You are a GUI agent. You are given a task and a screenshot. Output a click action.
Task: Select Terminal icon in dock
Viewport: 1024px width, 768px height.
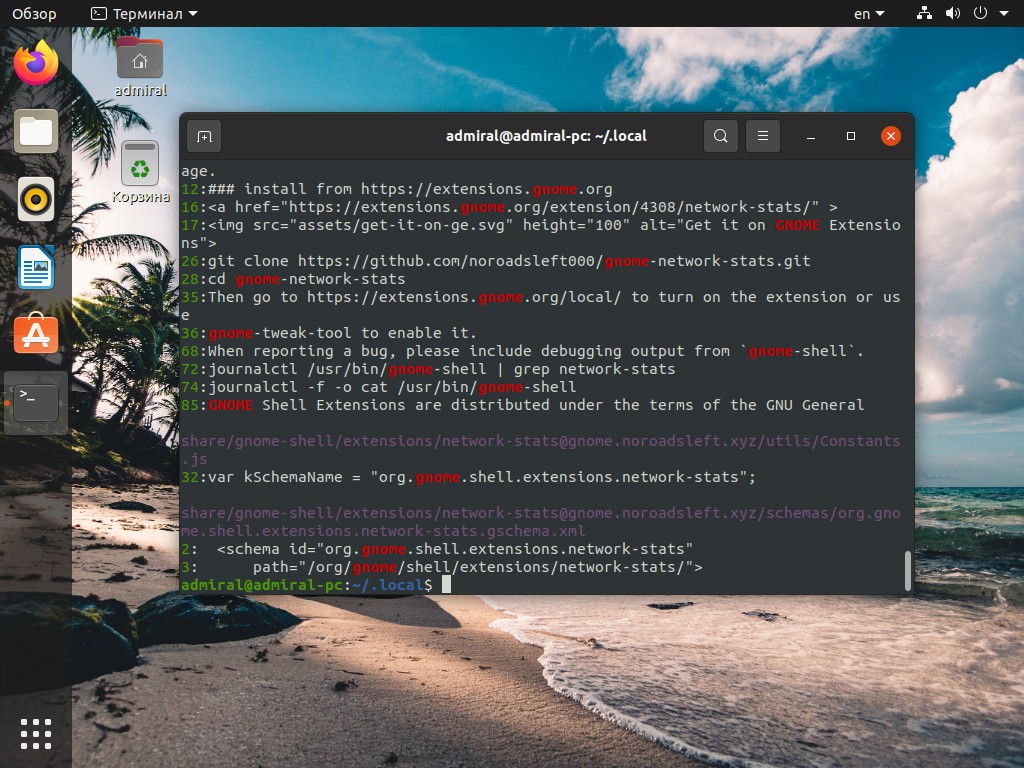pyautogui.click(x=36, y=402)
